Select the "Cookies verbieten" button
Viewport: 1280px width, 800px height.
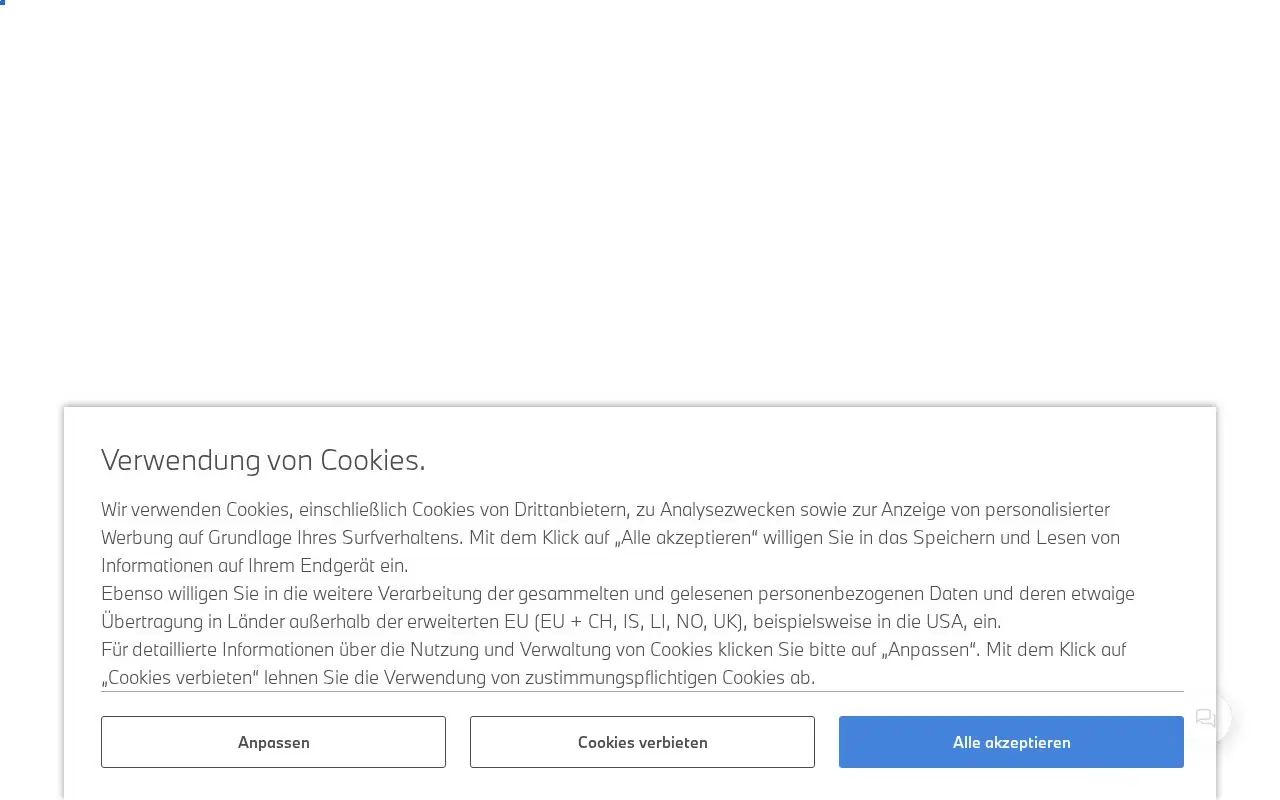(x=642, y=742)
